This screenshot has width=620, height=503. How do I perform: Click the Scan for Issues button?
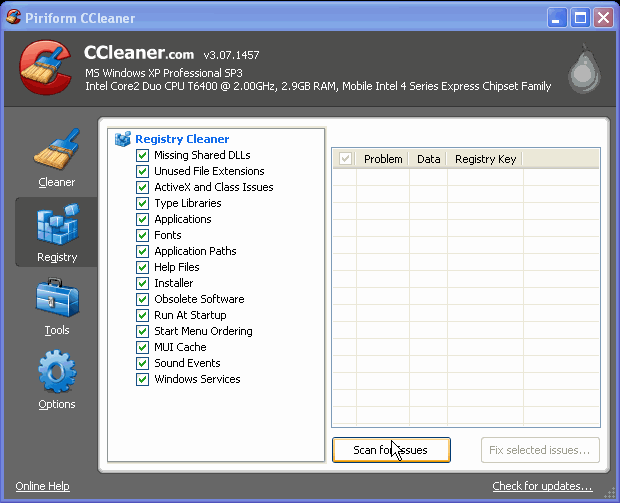point(391,450)
